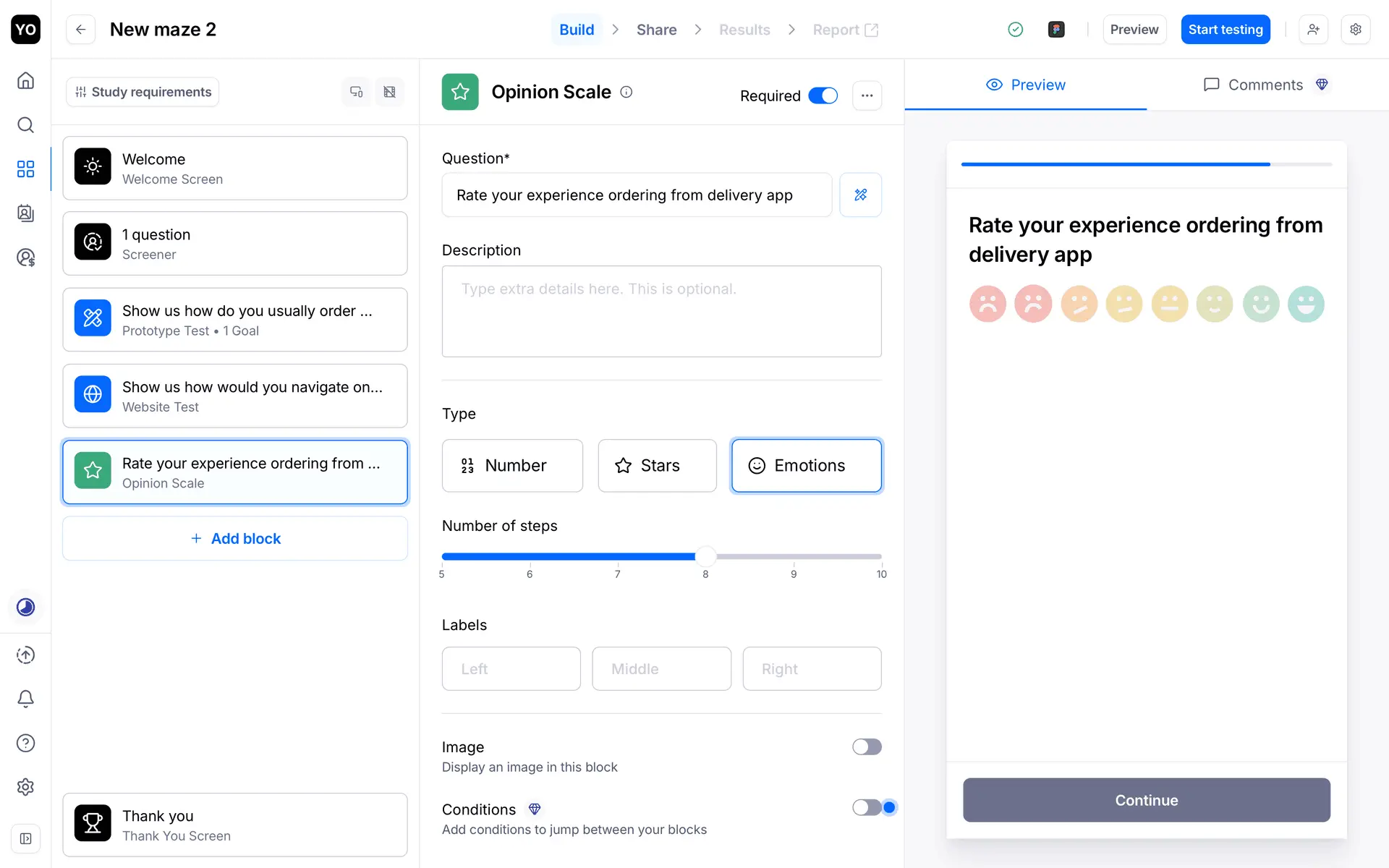Click the Start testing button

coord(1225,30)
